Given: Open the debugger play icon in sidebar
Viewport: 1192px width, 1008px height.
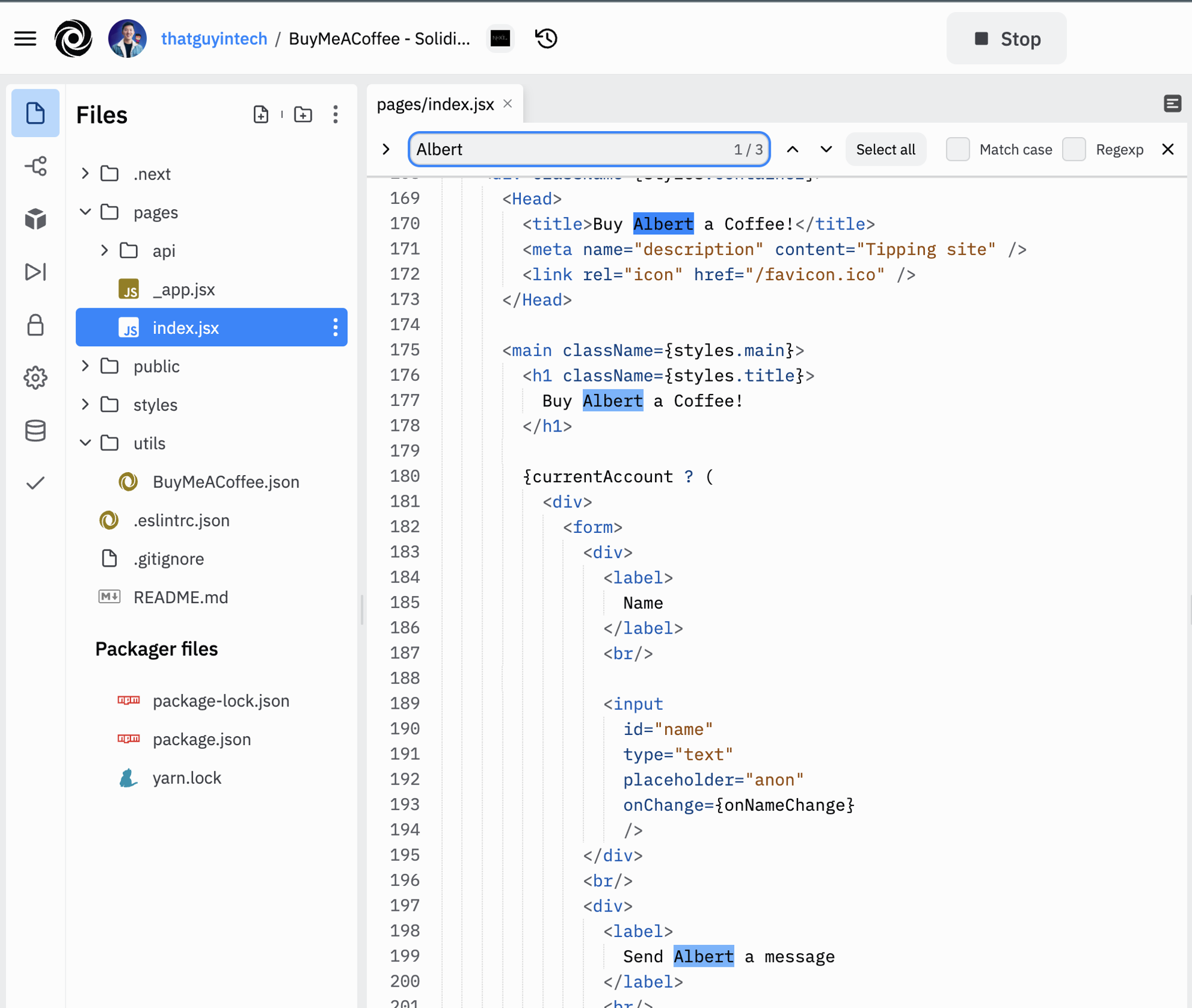Looking at the screenshot, I should coord(36,272).
